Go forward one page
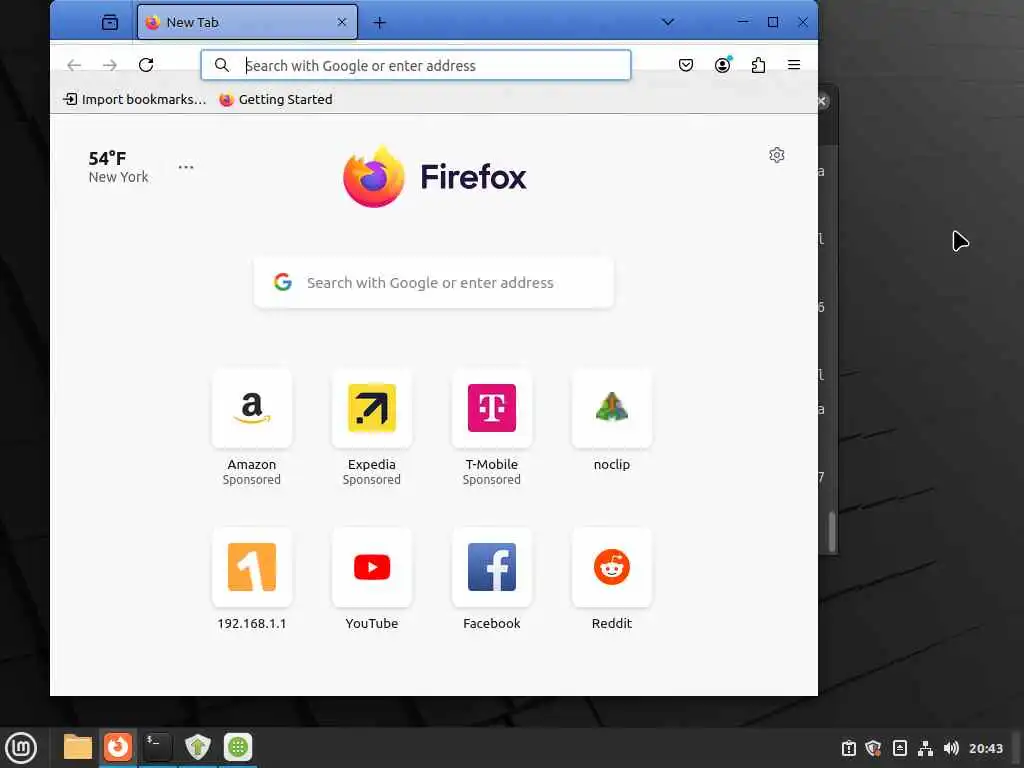1024x768 pixels. [110, 65]
